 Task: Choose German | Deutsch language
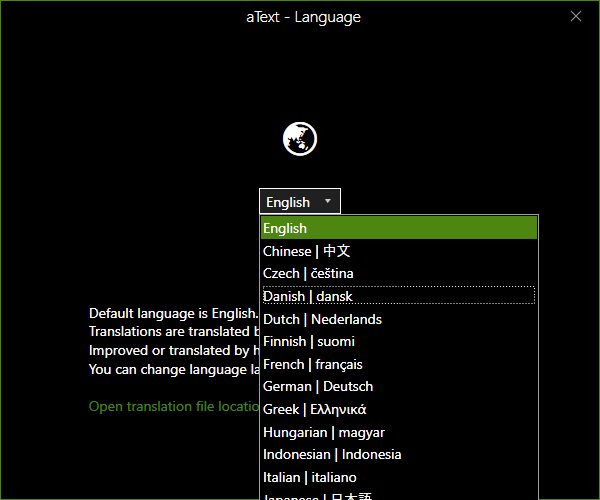(x=399, y=386)
